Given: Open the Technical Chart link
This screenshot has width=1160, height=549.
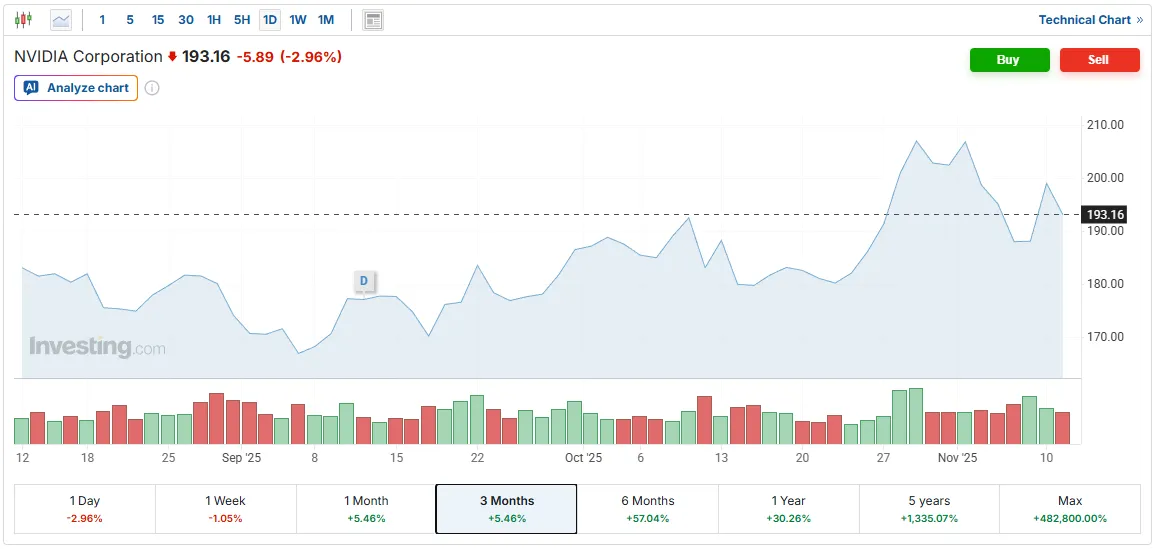Looking at the screenshot, I should 1090,20.
